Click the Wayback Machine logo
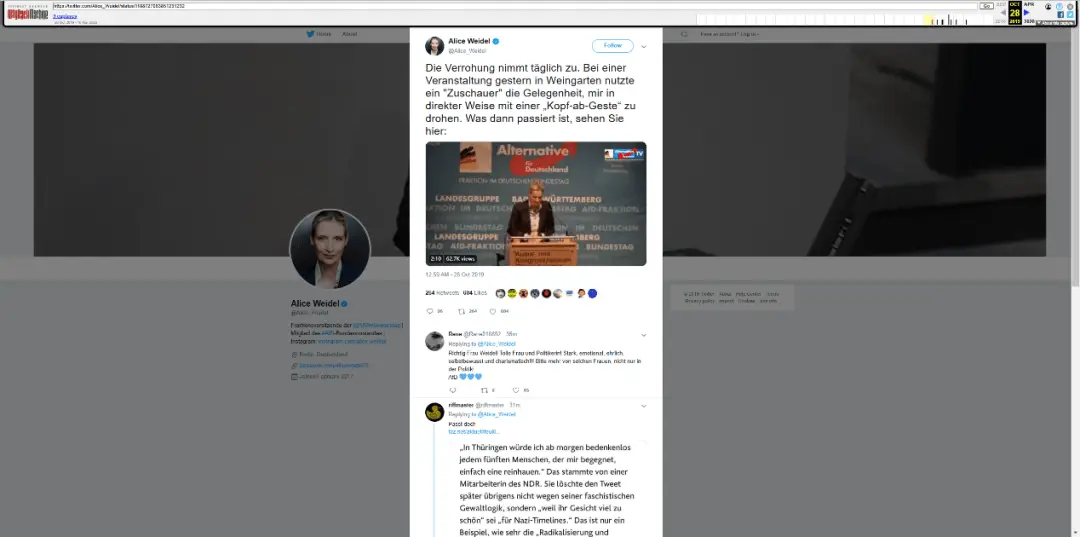This screenshot has height=537, width=1080. (x=28, y=13)
